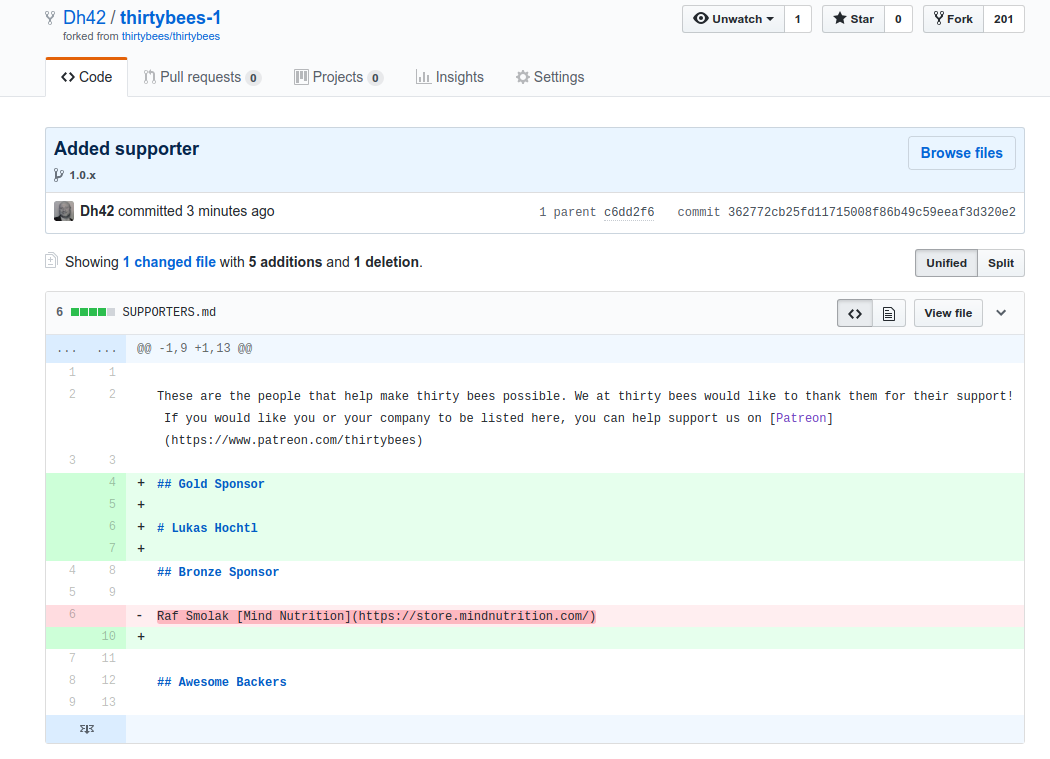Click the branch icon next to 1.0.x
Screen dimensions: 1050x759
coord(59,175)
